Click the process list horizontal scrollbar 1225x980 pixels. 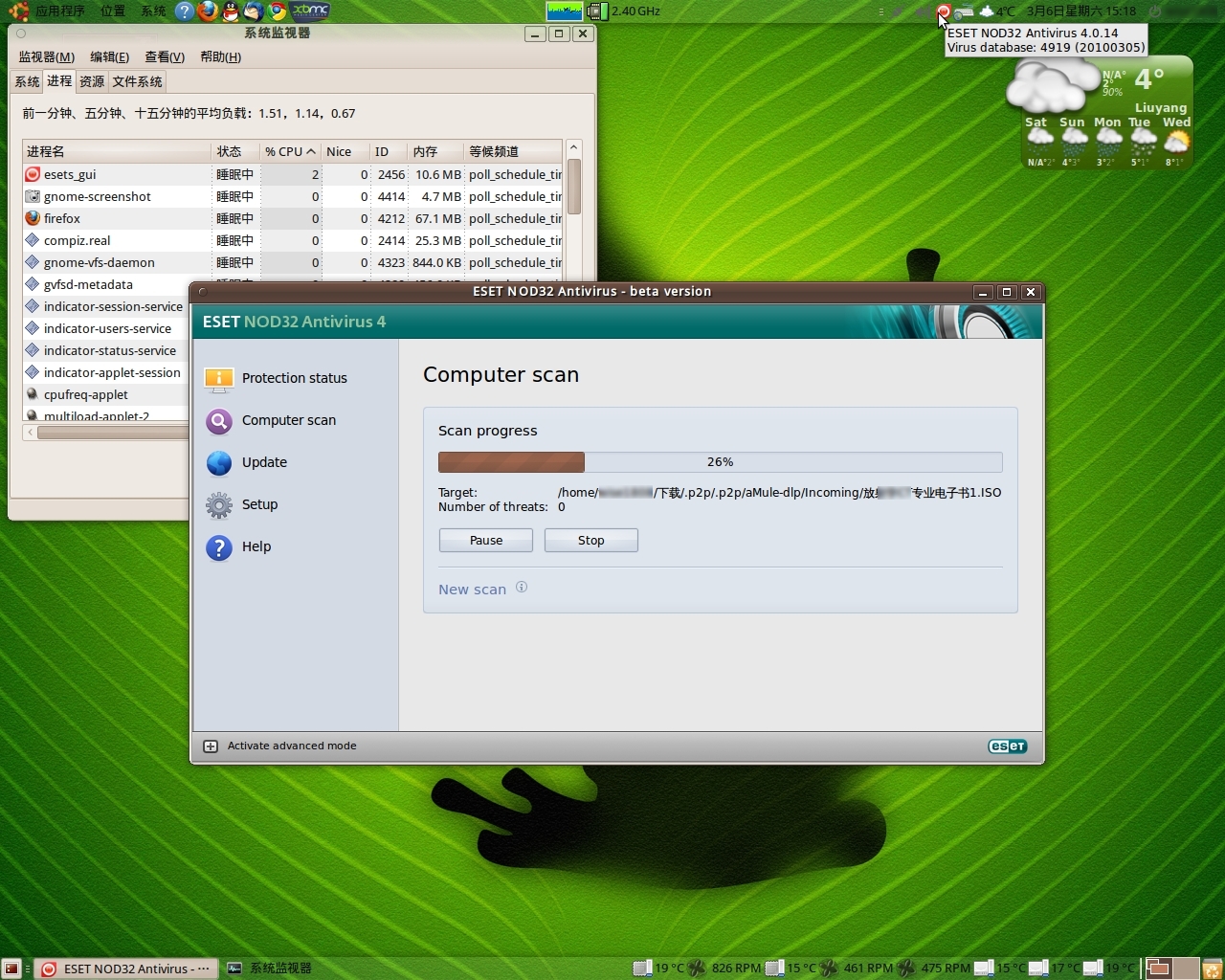(113, 433)
